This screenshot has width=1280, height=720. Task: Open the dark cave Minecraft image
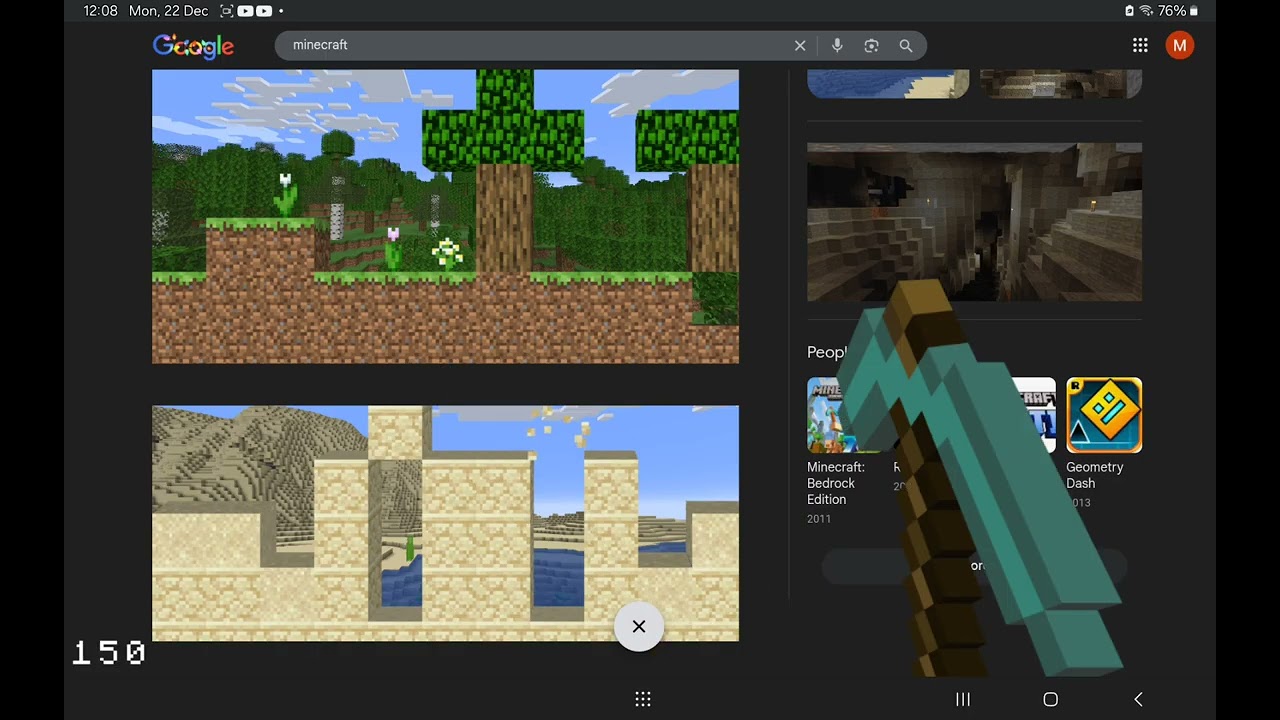pos(974,222)
